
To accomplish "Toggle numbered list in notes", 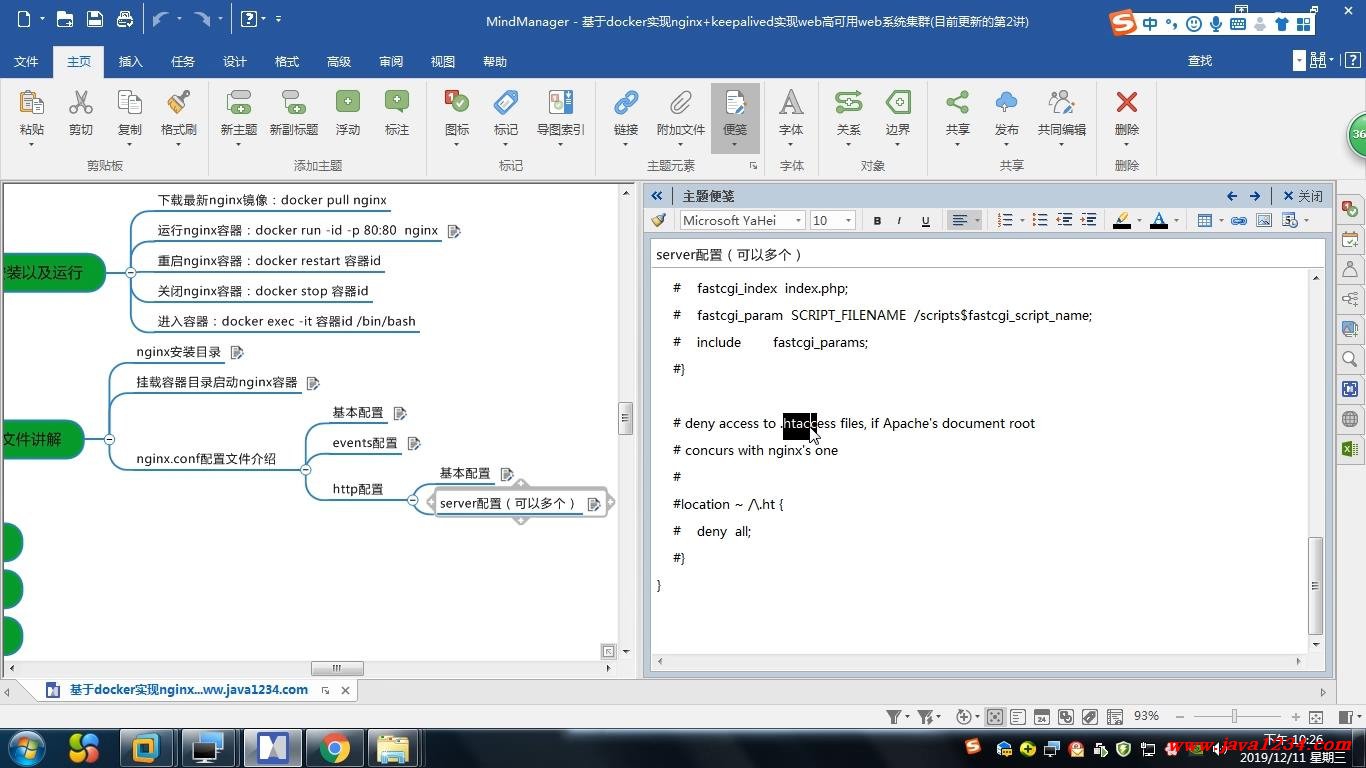I will click(x=1006, y=221).
